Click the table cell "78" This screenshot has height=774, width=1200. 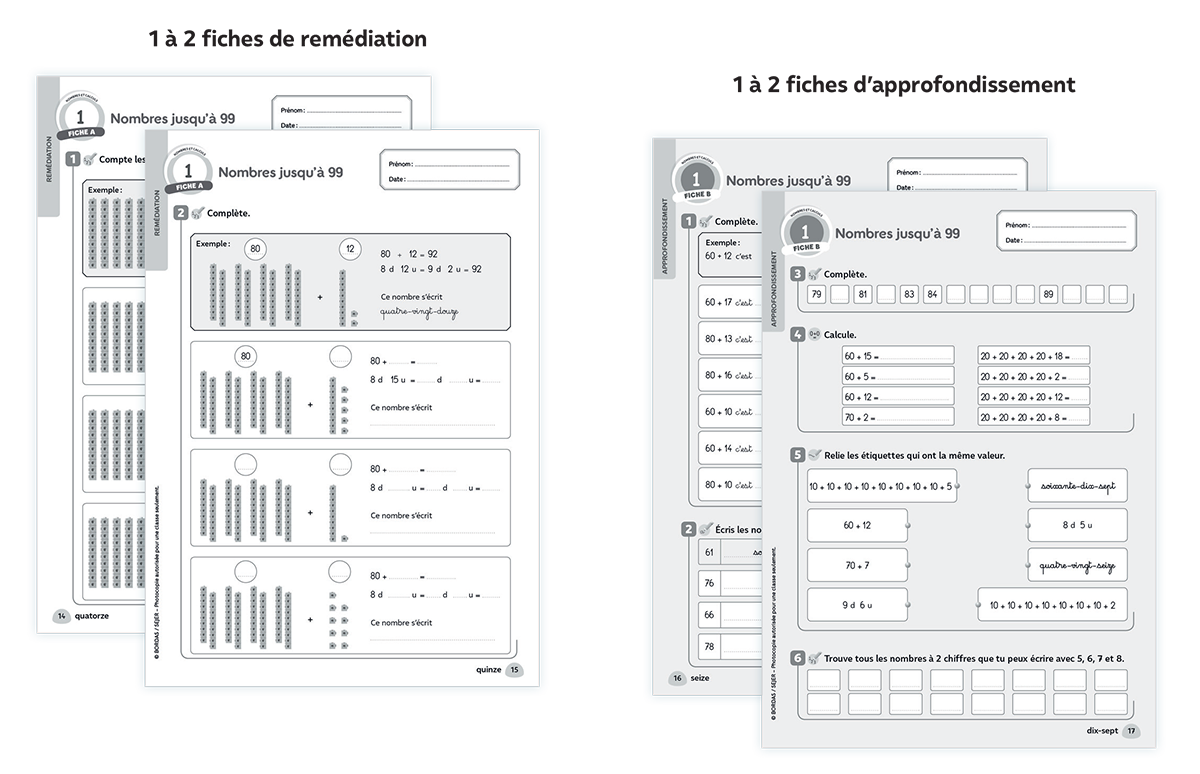click(x=709, y=647)
